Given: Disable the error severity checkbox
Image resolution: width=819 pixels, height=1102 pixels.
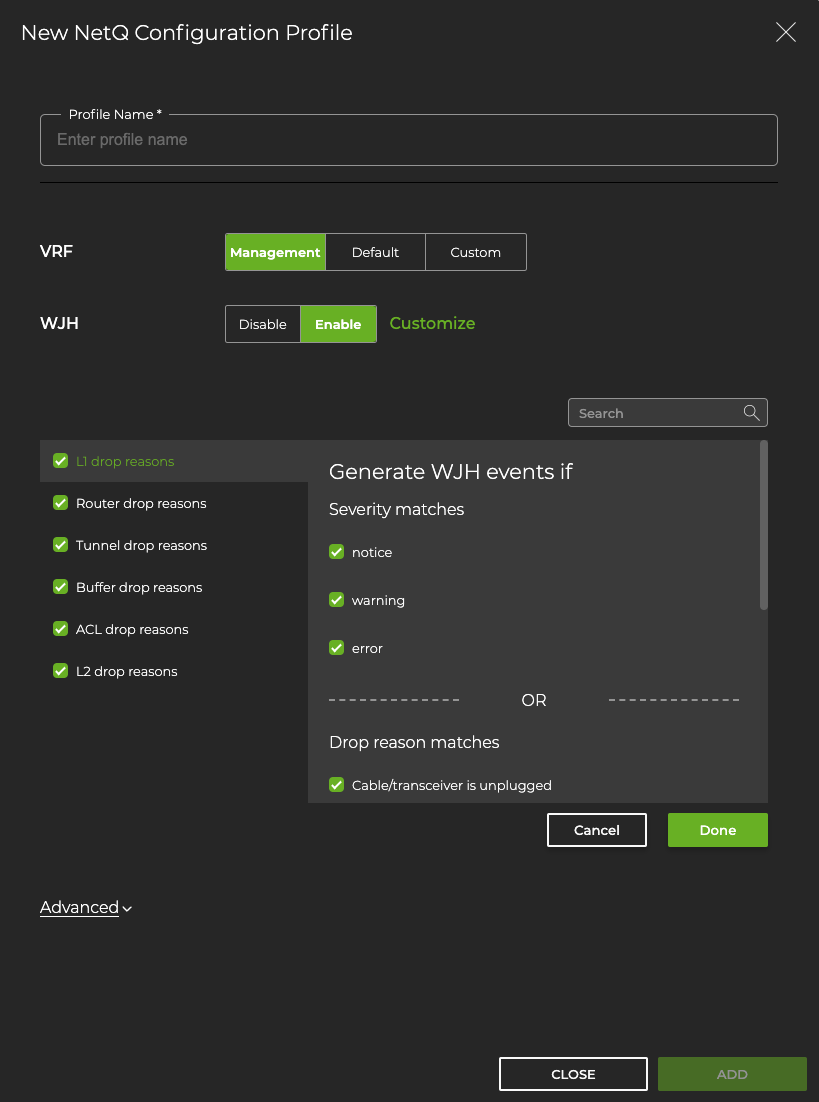Looking at the screenshot, I should pyautogui.click(x=336, y=647).
